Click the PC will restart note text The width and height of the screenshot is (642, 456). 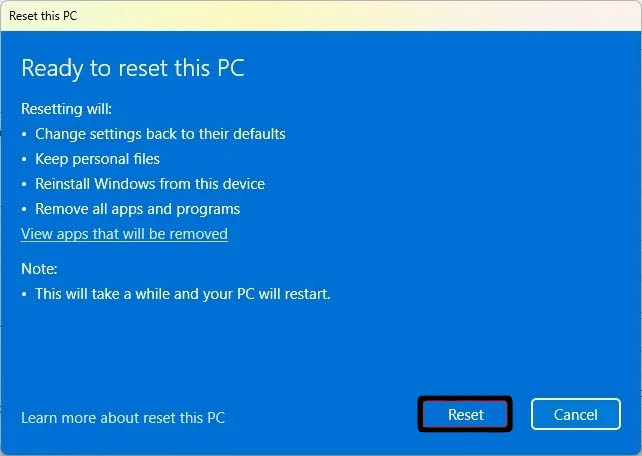[x=182, y=294]
